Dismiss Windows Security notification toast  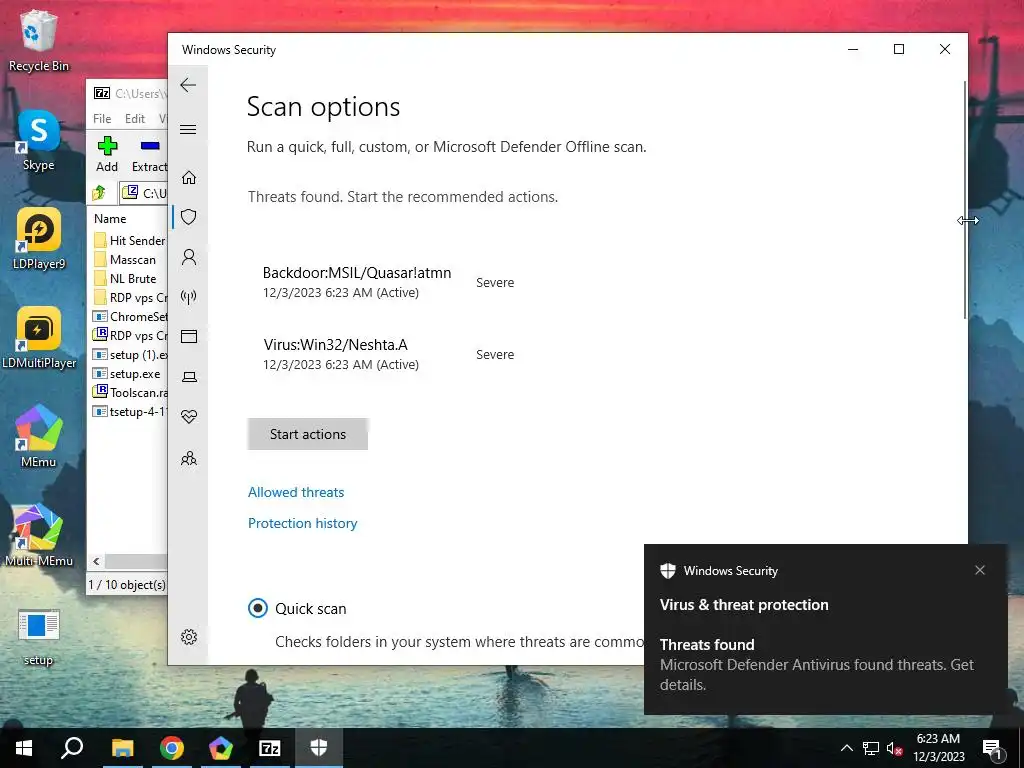[980, 570]
